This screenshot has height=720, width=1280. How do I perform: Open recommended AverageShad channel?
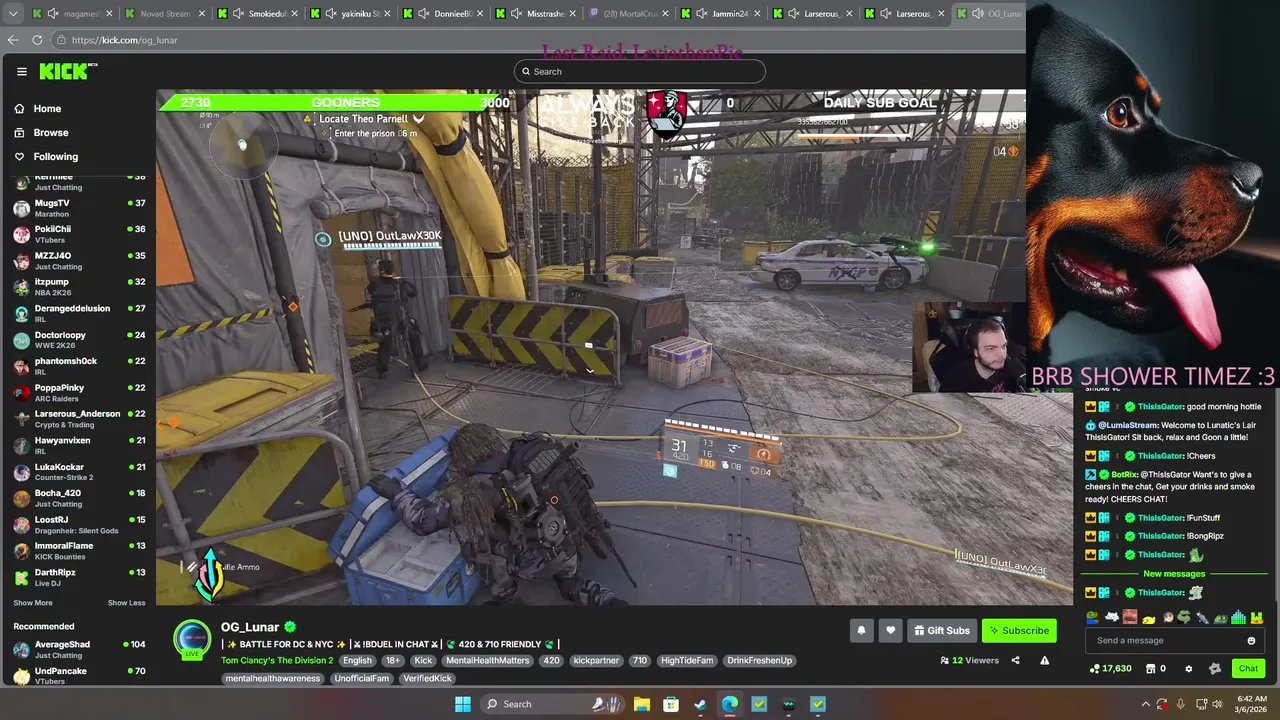(78, 649)
